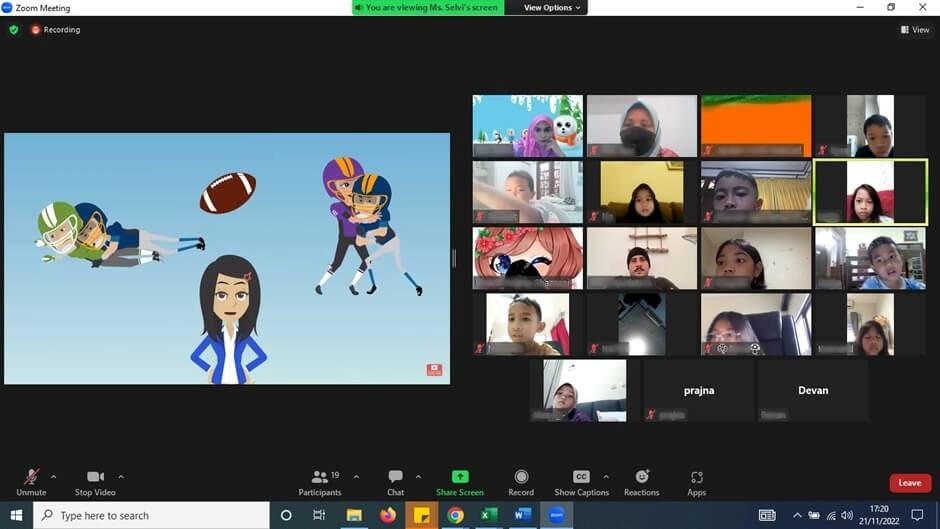Click the Record button
The width and height of the screenshot is (940, 529).
[x=521, y=481]
